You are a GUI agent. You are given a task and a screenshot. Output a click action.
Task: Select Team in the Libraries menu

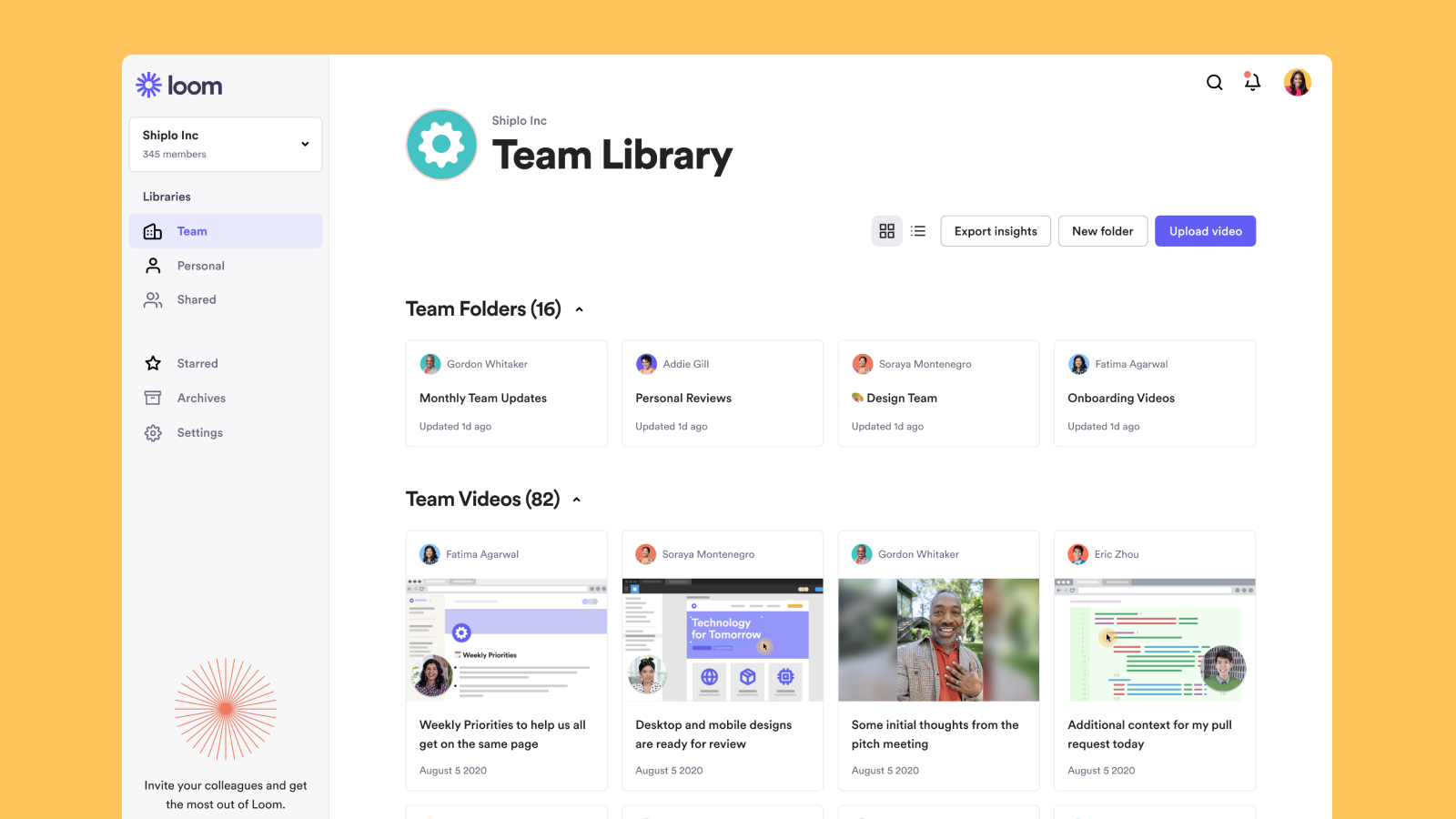point(226,231)
